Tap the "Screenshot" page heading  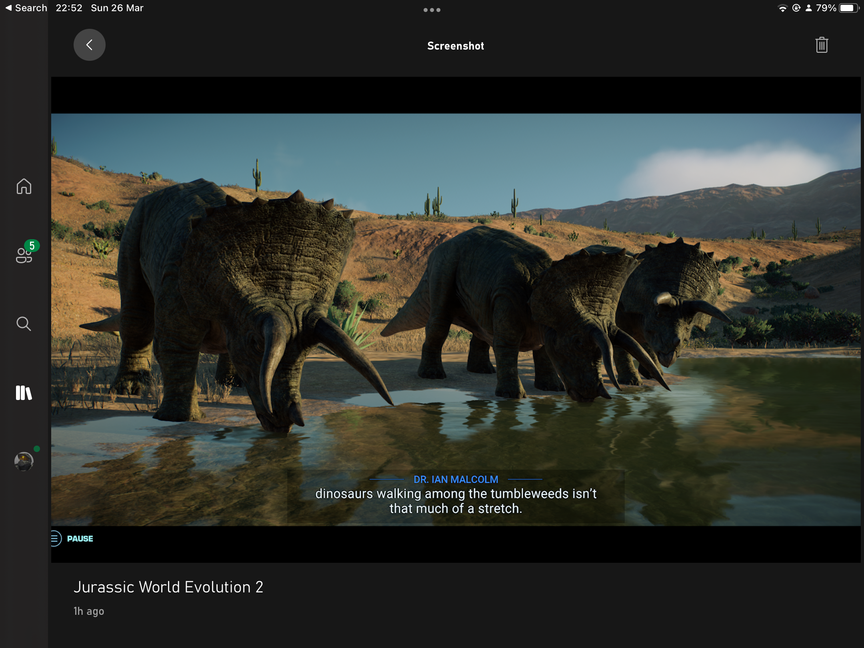pos(456,46)
